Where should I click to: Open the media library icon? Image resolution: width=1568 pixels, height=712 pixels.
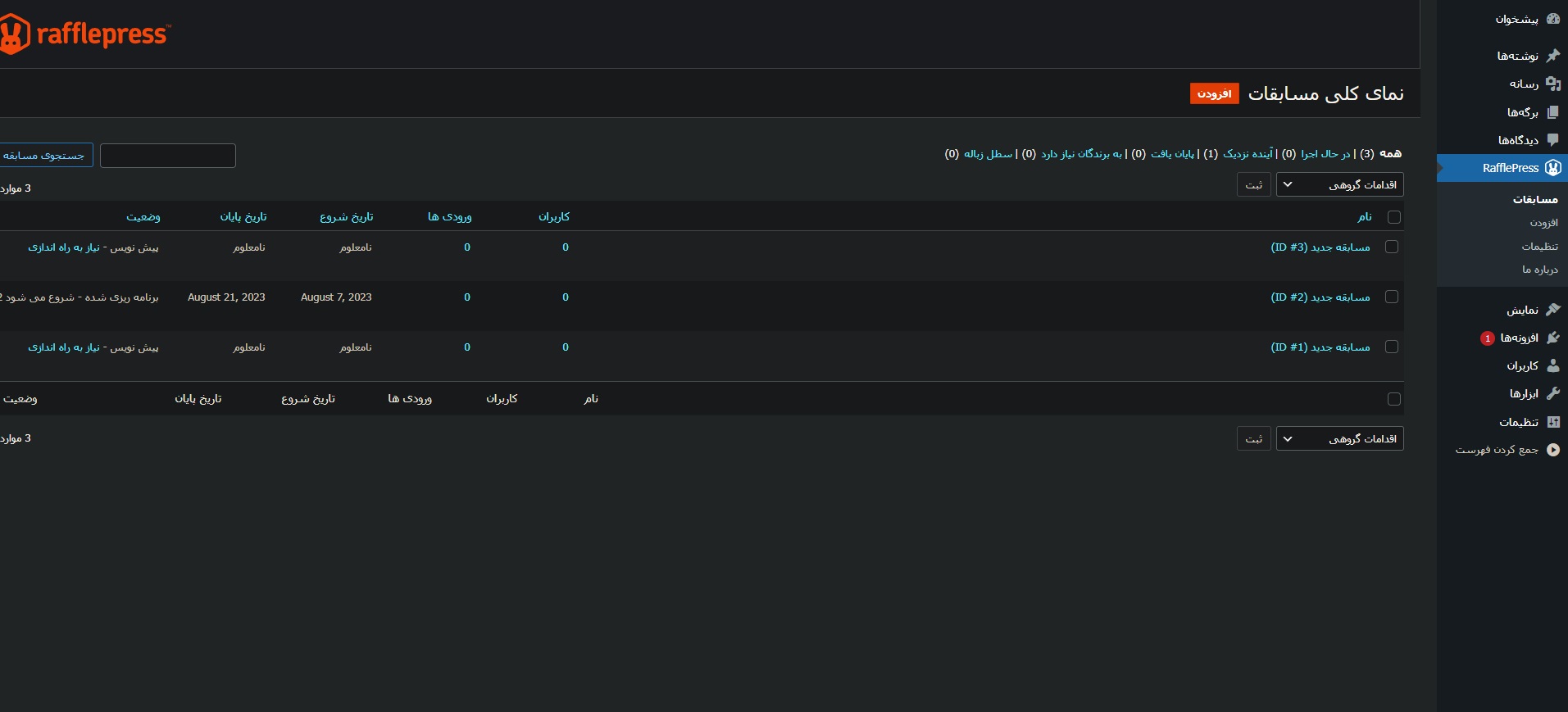(1552, 84)
